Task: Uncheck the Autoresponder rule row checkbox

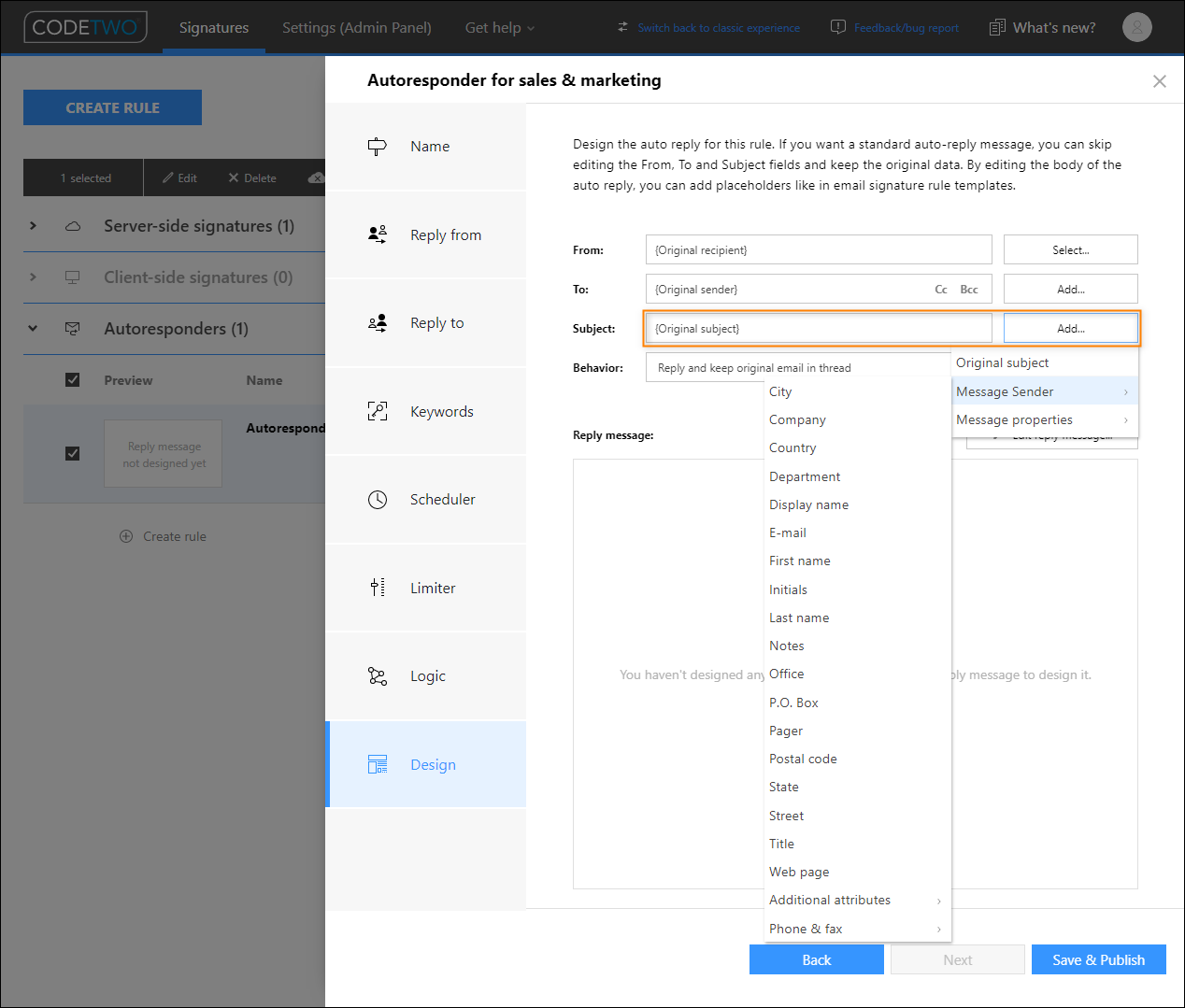Action: (x=73, y=453)
